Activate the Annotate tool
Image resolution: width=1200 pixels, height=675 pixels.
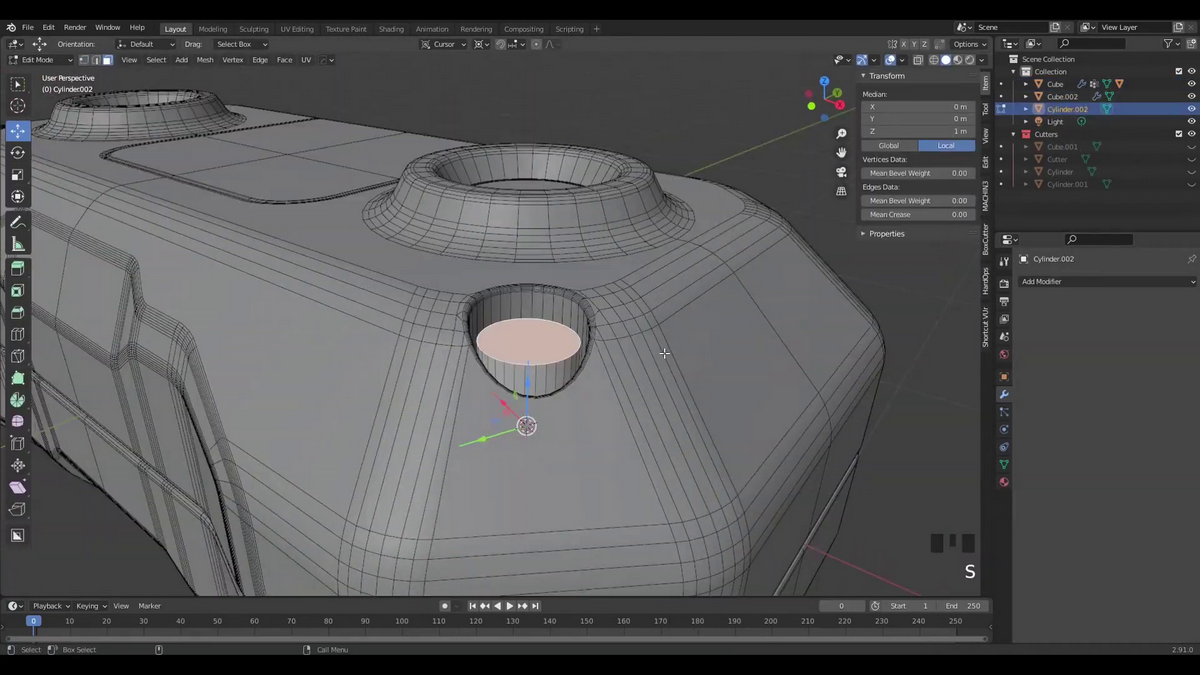coord(17,222)
